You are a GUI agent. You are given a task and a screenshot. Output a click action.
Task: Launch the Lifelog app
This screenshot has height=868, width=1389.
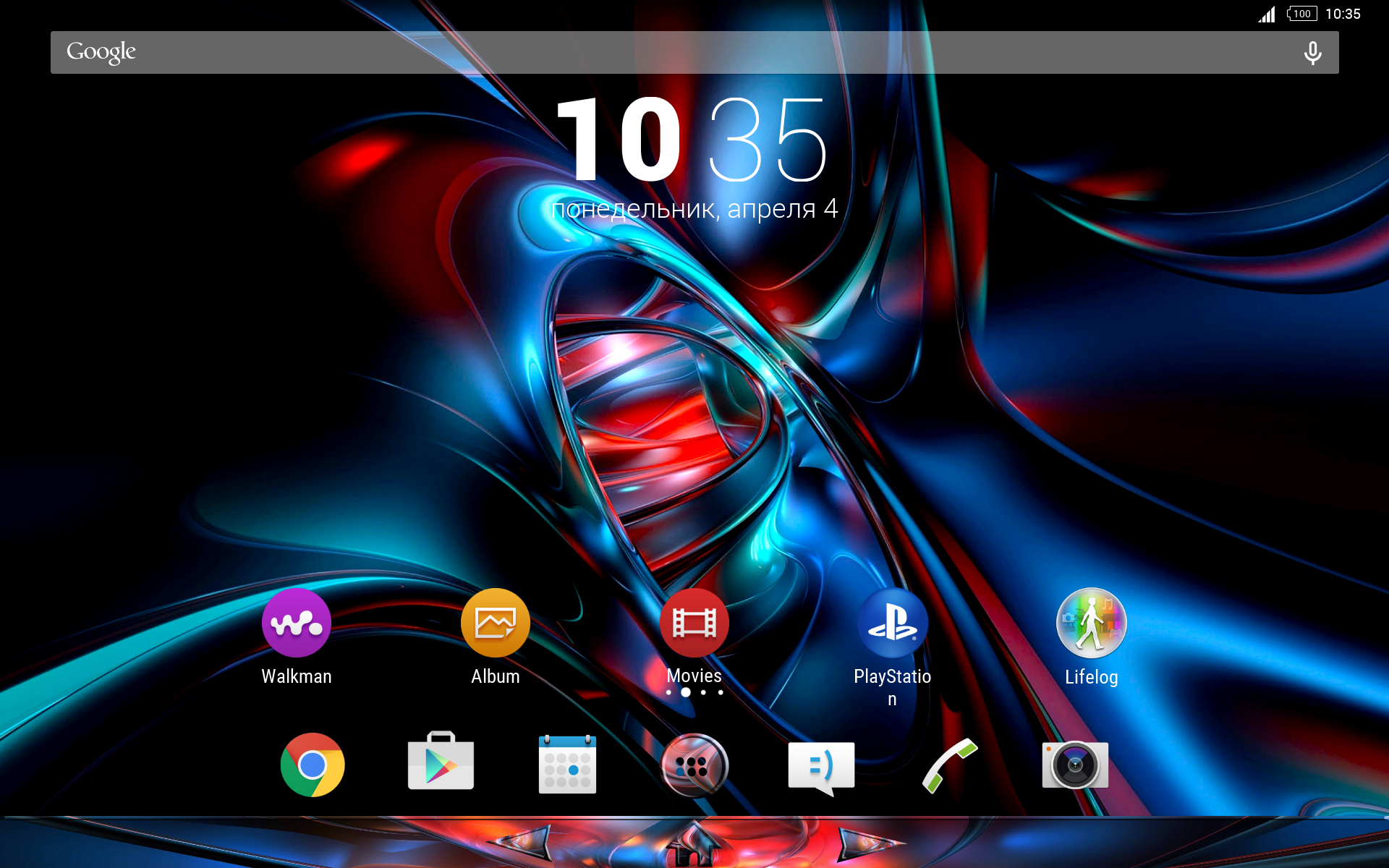(1092, 623)
